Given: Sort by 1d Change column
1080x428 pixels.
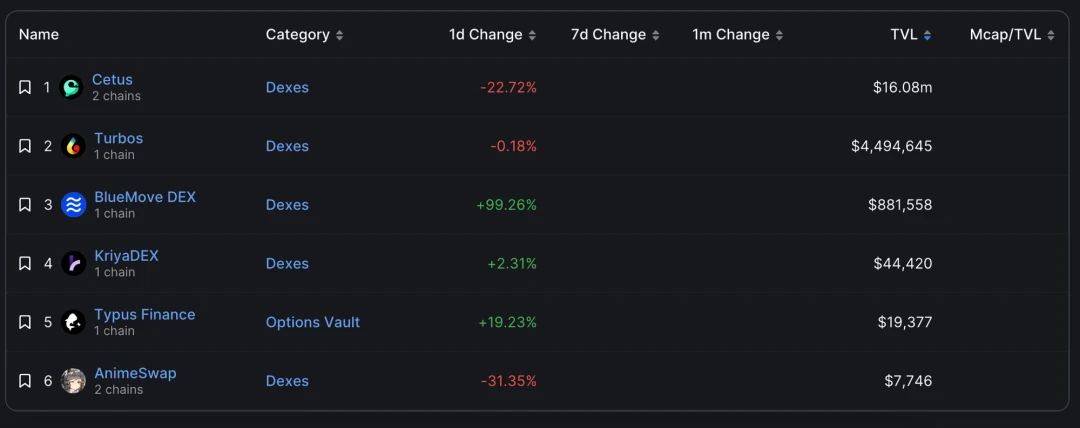Looking at the screenshot, I should 492,34.
